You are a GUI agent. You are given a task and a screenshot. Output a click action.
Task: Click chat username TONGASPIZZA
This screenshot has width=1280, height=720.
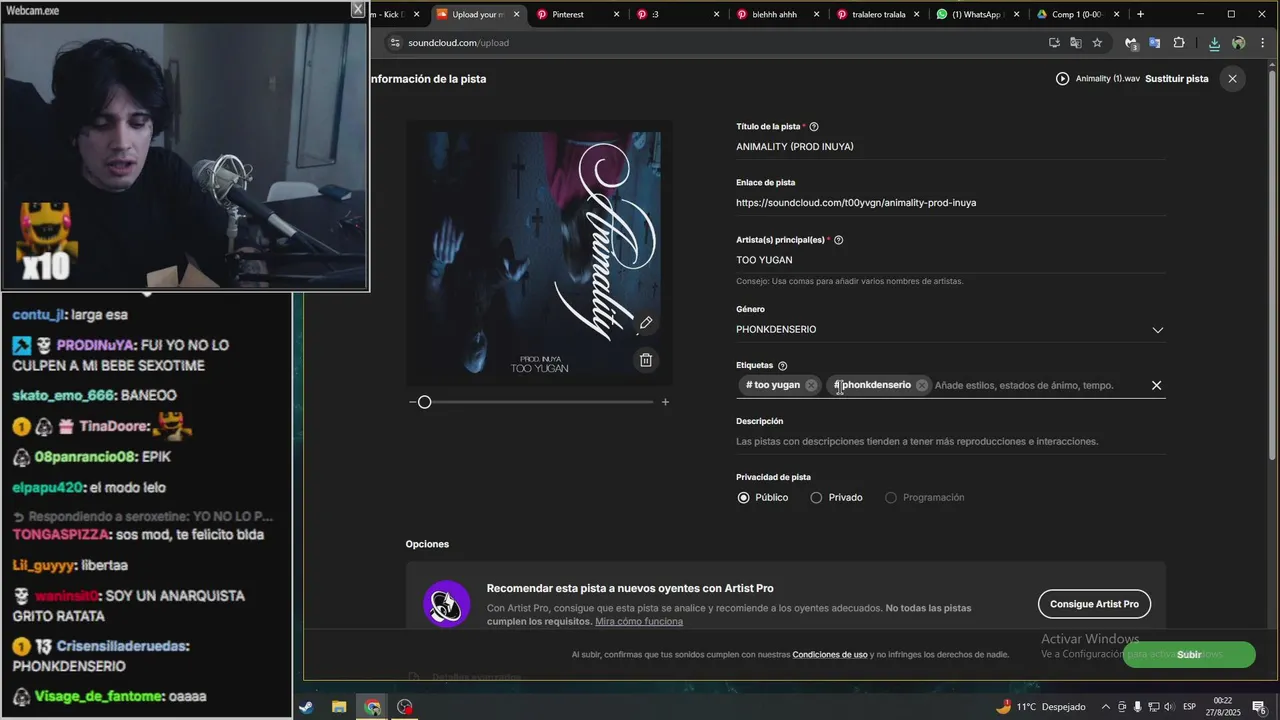(59, 535)
